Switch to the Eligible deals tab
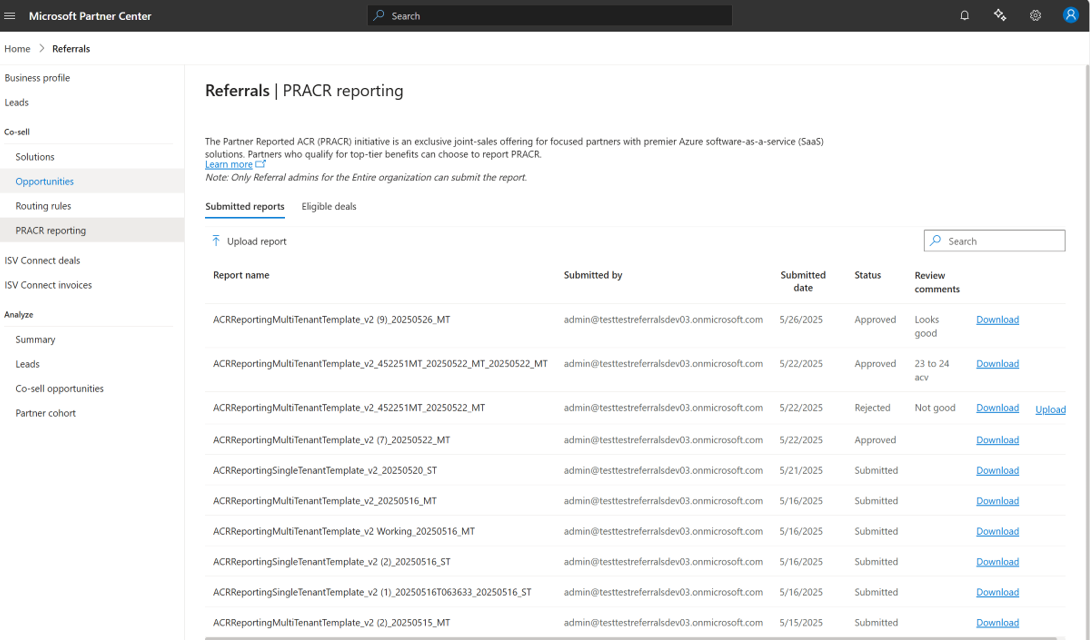1090x640 pixels. pyautogui.click(x=329, y=206)
